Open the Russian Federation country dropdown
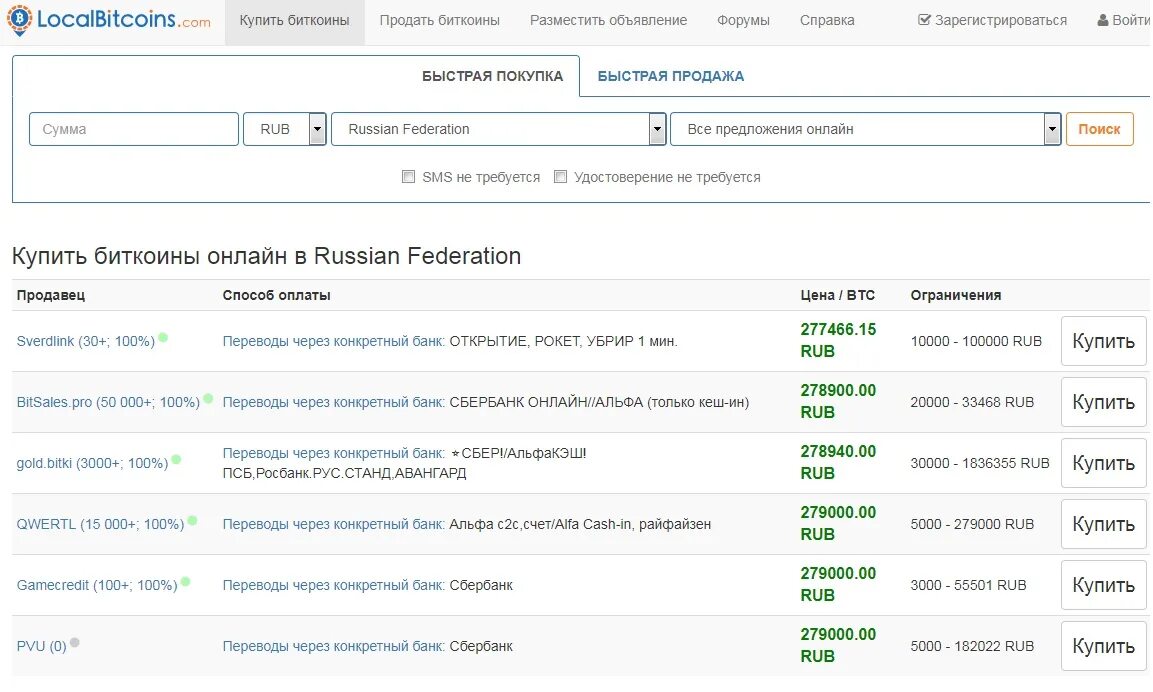The width and height of the screenshot is (1153, 692). 499,129
